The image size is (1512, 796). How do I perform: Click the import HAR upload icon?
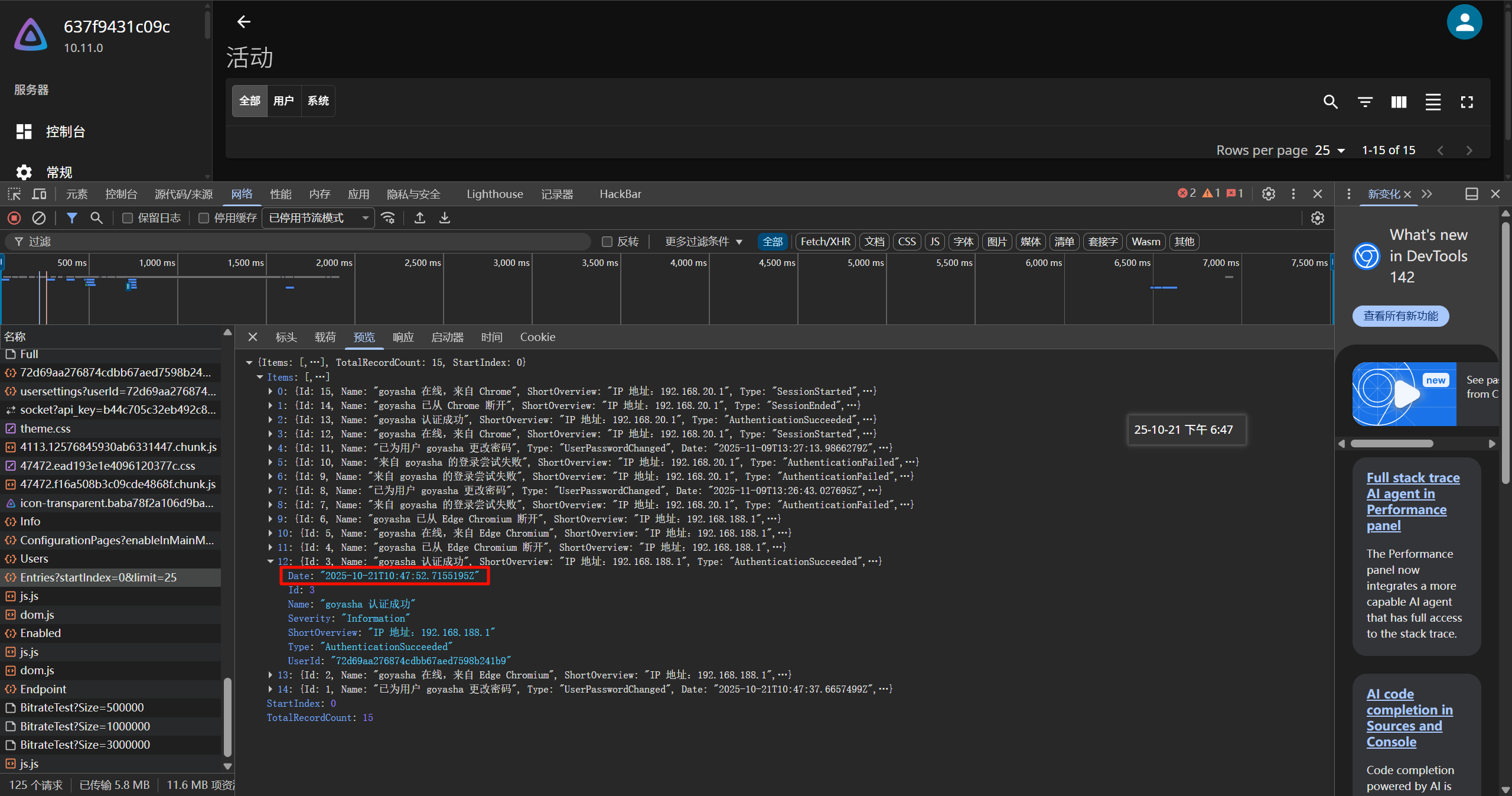420,218
